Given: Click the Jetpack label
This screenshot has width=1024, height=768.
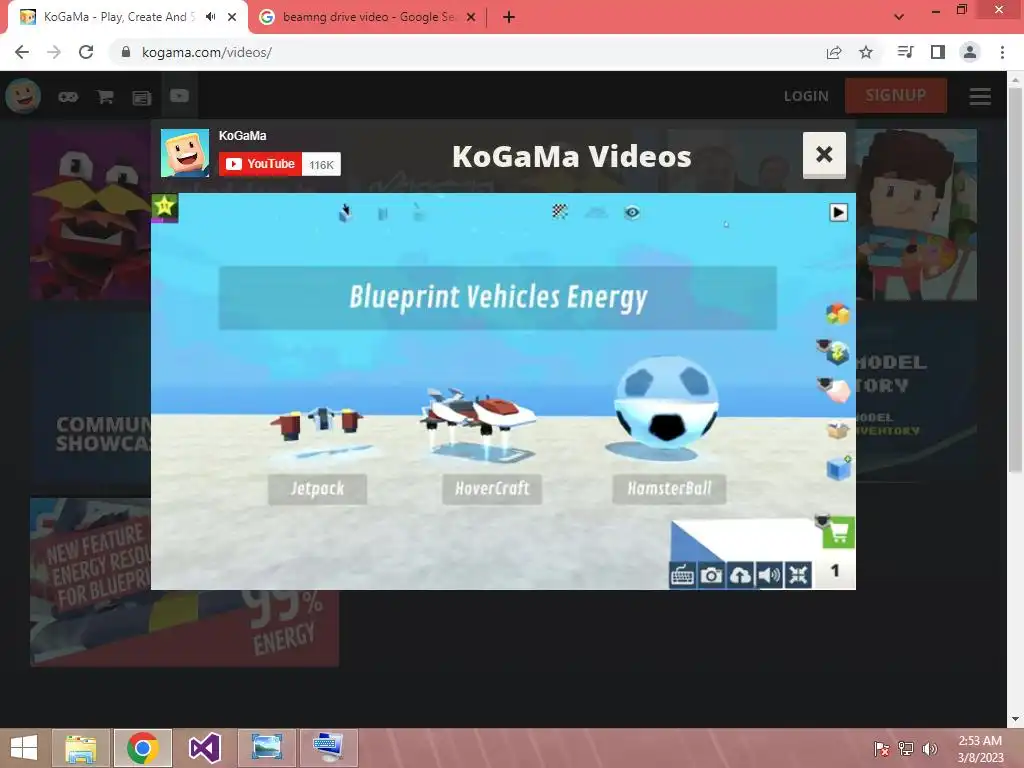Looking at the screenshot, I should pyautogui.click(x=317, y=489).
